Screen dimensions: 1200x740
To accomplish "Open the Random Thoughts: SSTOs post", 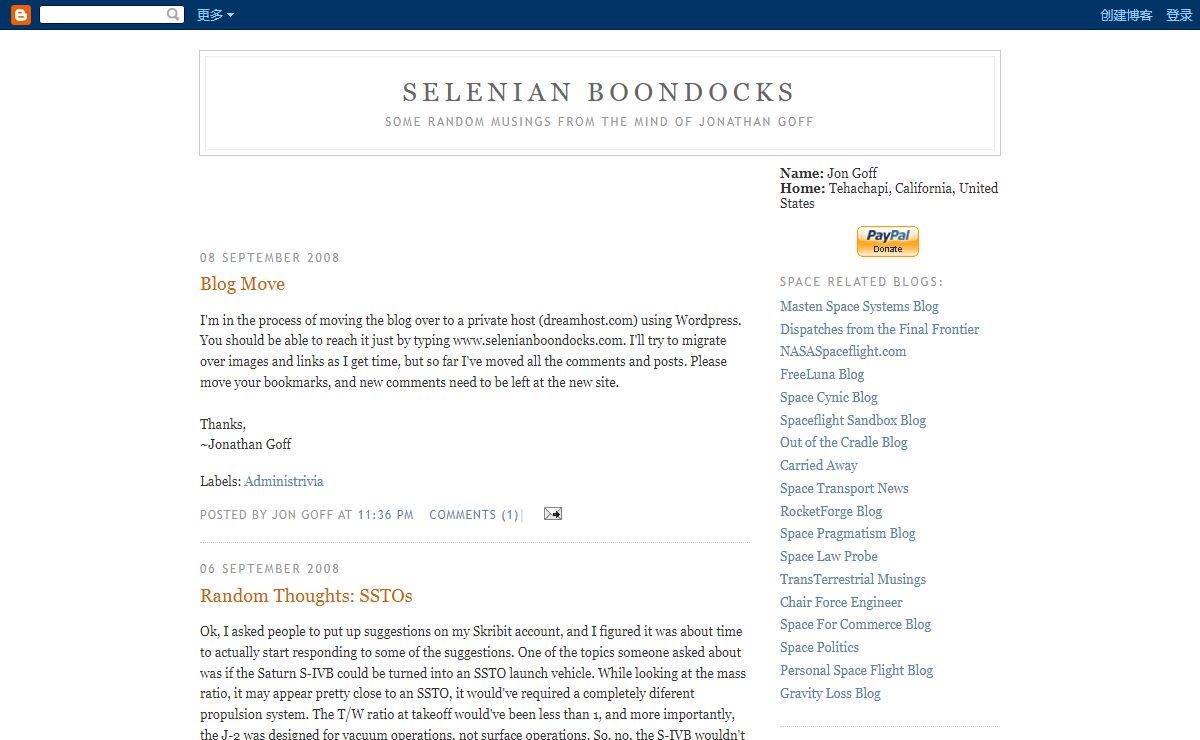I will coord(306,596).
